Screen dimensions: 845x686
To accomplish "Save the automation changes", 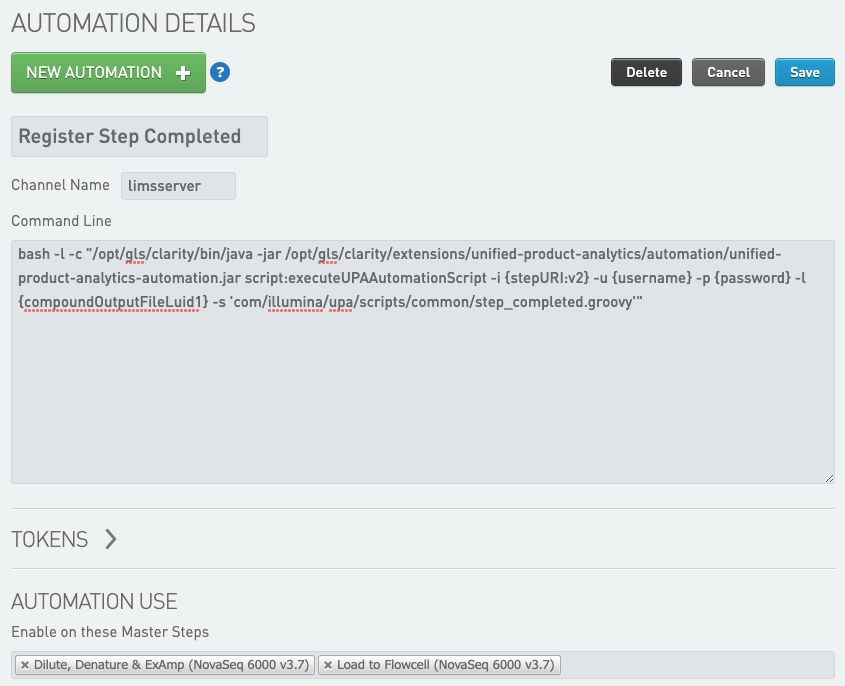I will (x=804, y=72).
